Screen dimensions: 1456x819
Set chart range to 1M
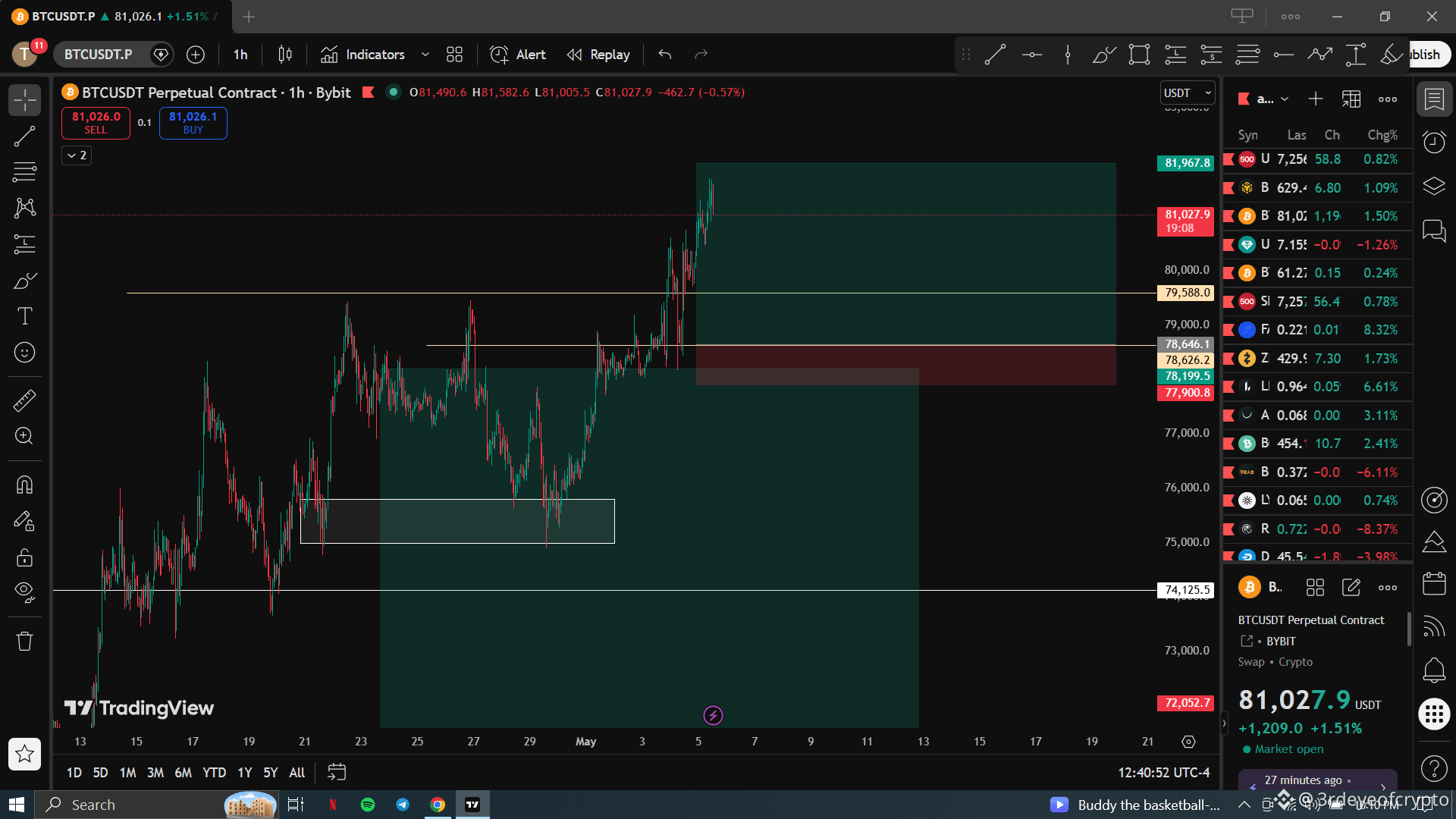127,773
